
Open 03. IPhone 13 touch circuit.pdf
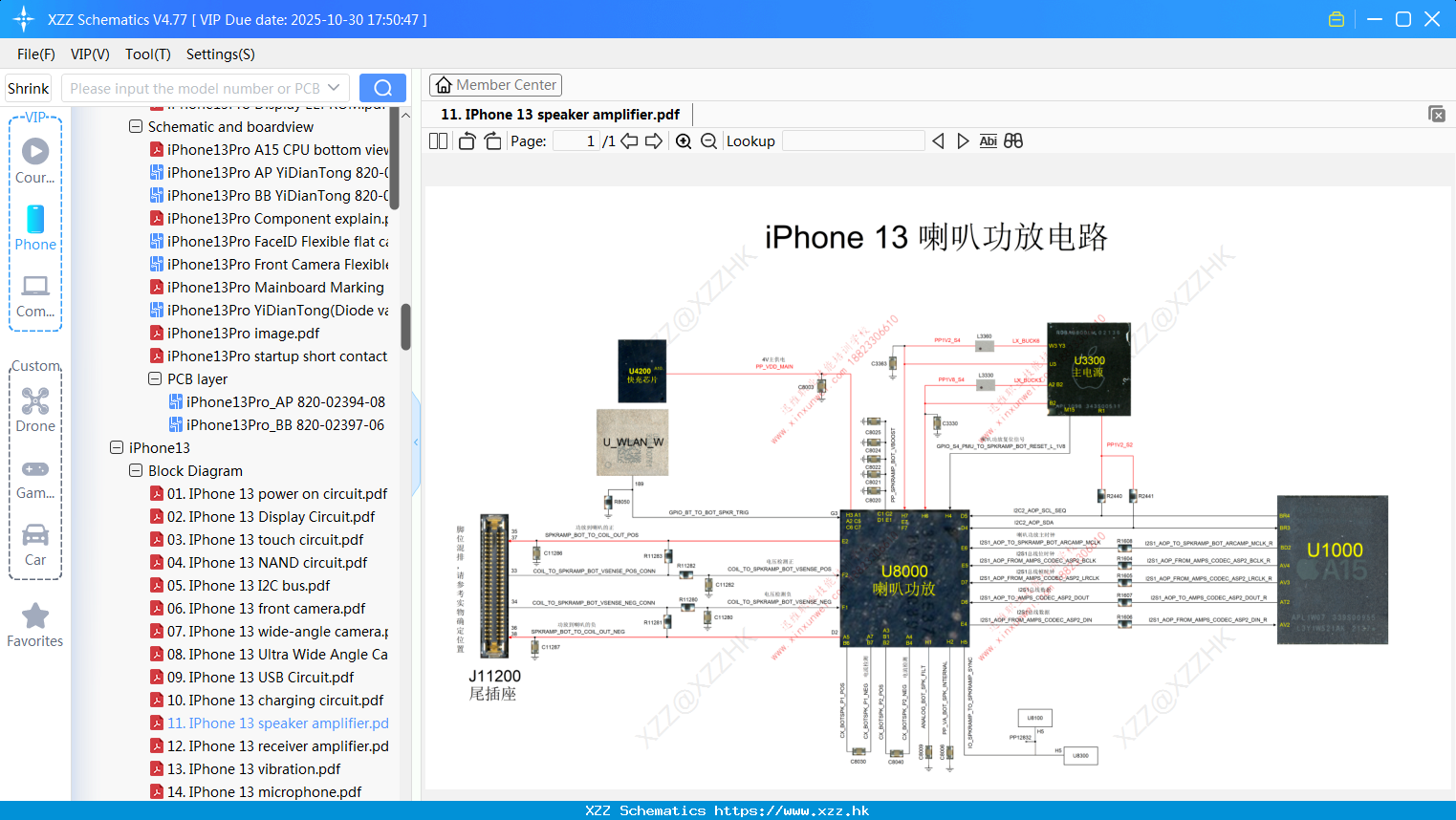click(256, 539)
